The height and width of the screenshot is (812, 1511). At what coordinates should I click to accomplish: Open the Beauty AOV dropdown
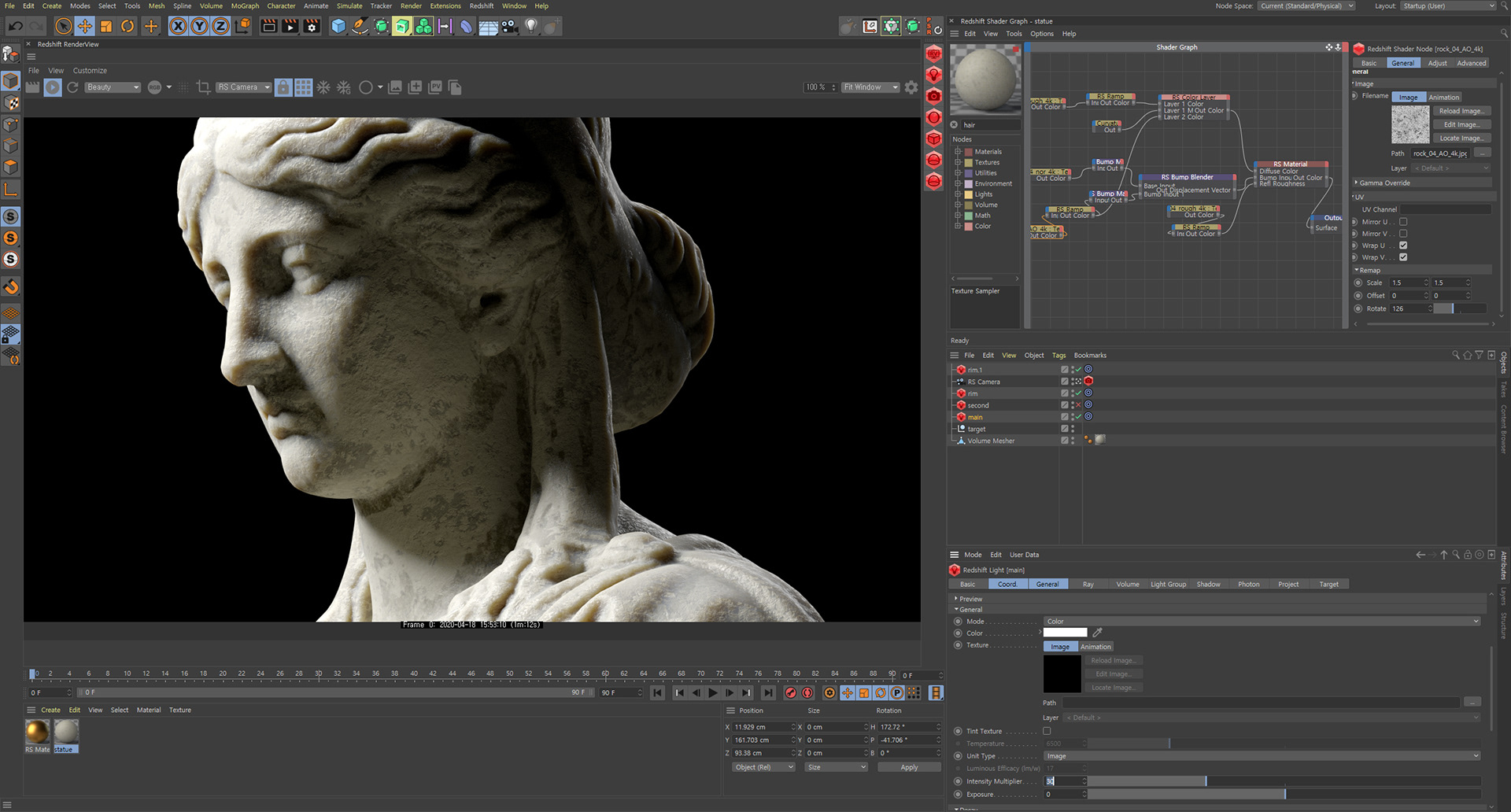pyautogui.click(x=113, y=87)
